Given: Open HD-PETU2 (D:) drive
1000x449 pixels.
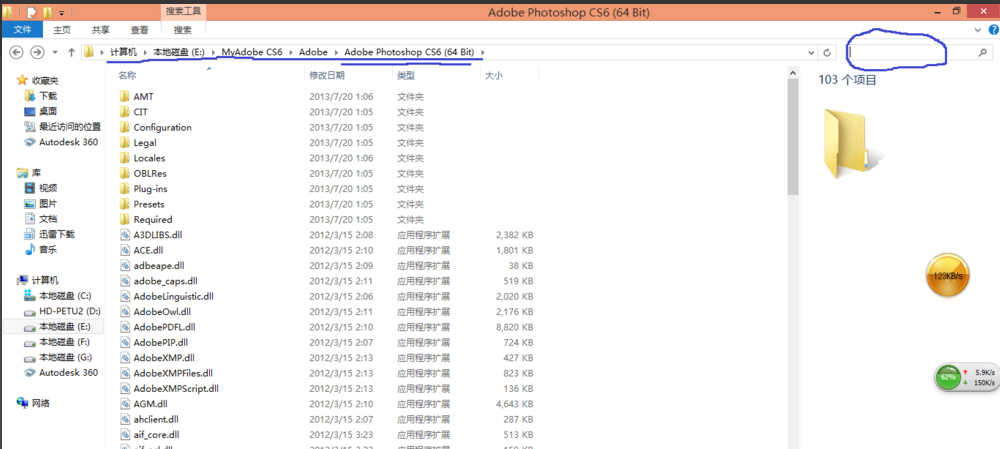Looking at the screenshot, I should (62, 311).
